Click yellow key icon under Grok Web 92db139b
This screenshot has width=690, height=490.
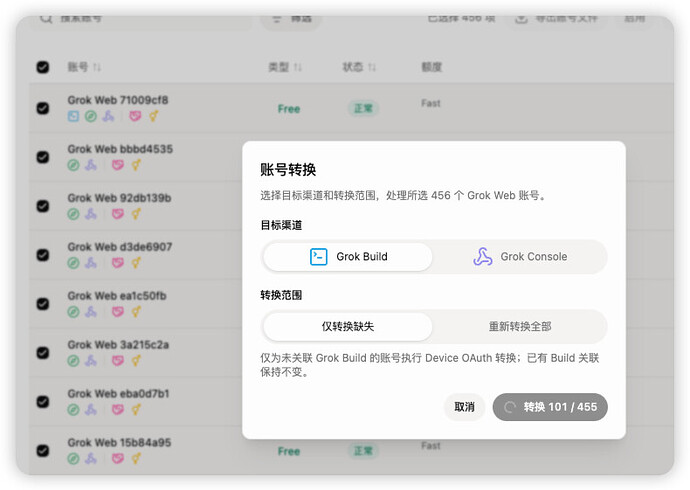coord(136,214)
